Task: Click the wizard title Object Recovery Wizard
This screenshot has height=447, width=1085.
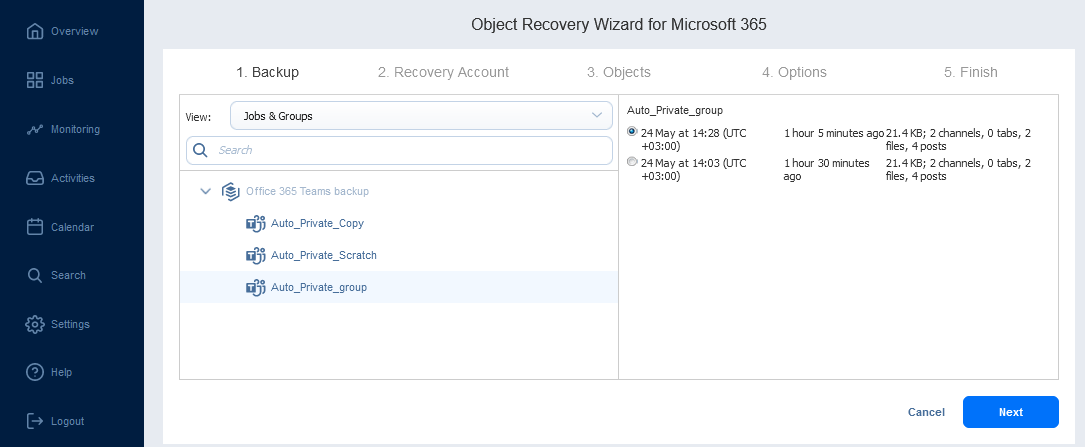Action: (619, 24)
